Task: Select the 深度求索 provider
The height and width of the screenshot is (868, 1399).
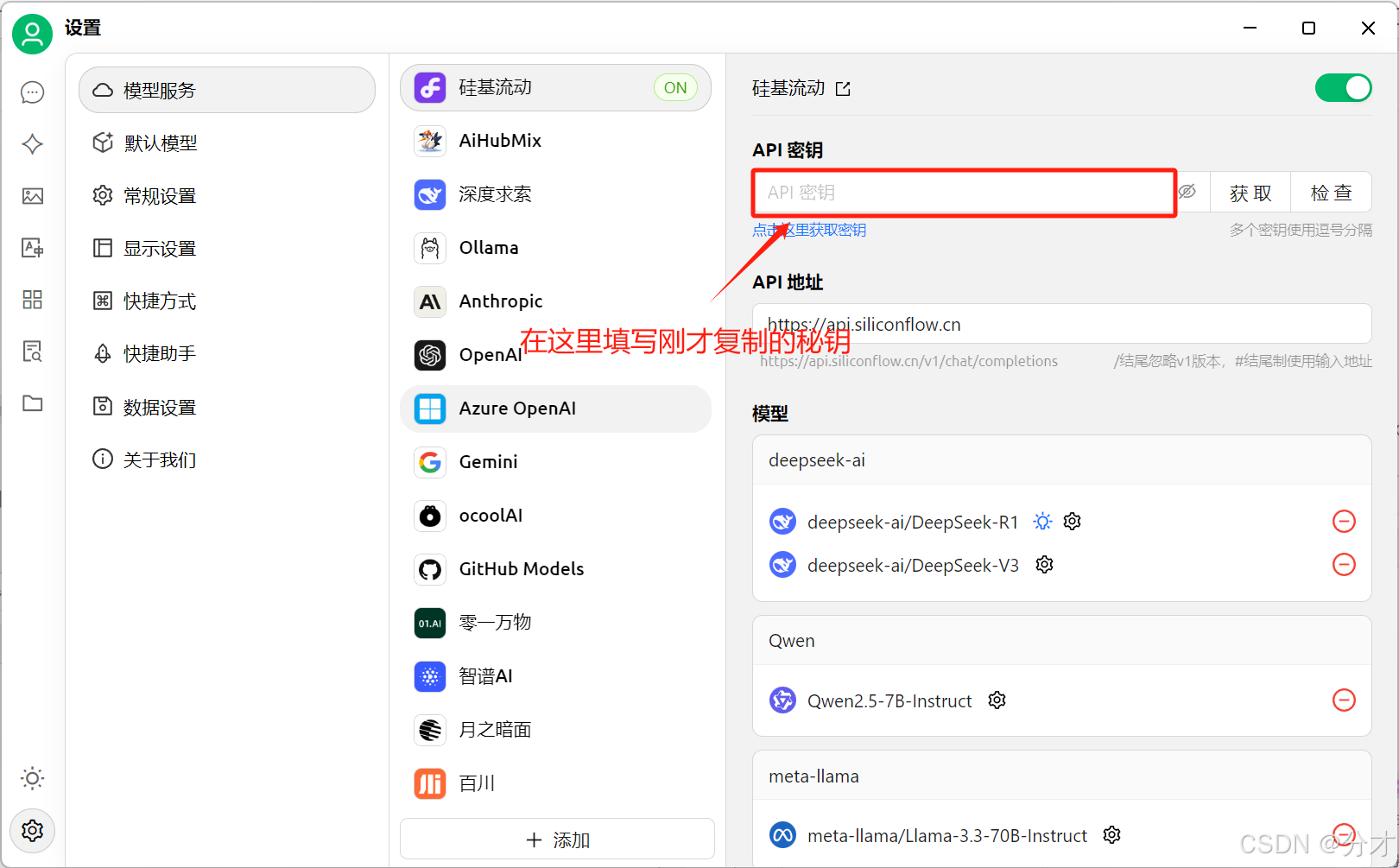Action: (x=555, y=194)
